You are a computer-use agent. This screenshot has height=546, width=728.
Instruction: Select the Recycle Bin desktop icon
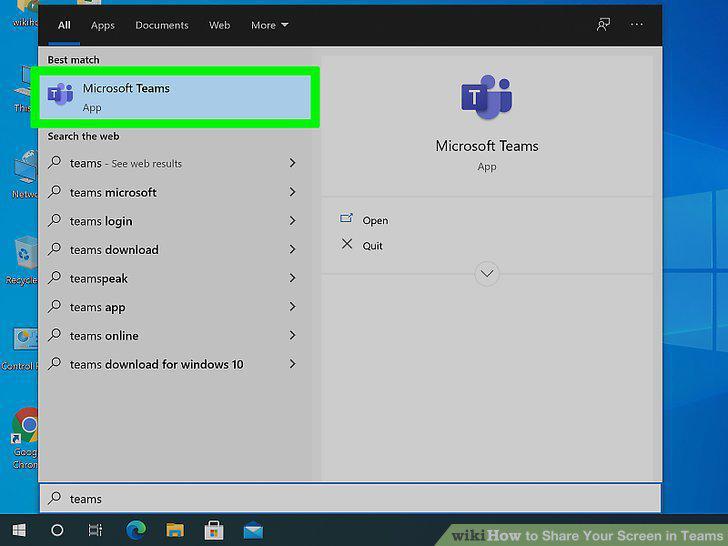pos(22,260)
